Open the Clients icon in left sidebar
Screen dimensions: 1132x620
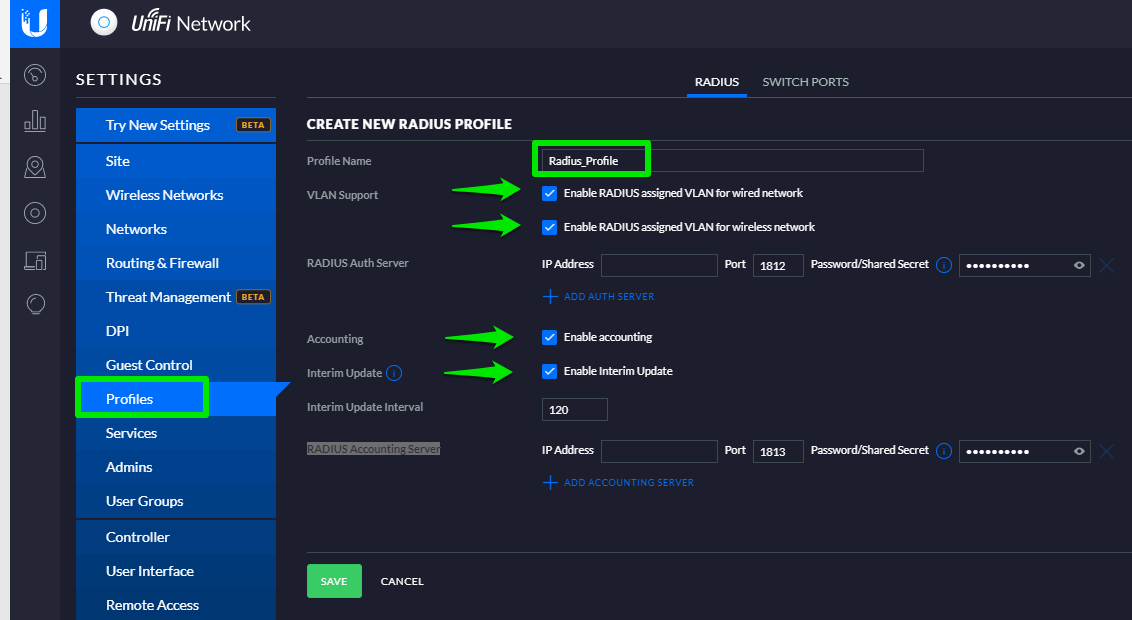pos(35,260)
